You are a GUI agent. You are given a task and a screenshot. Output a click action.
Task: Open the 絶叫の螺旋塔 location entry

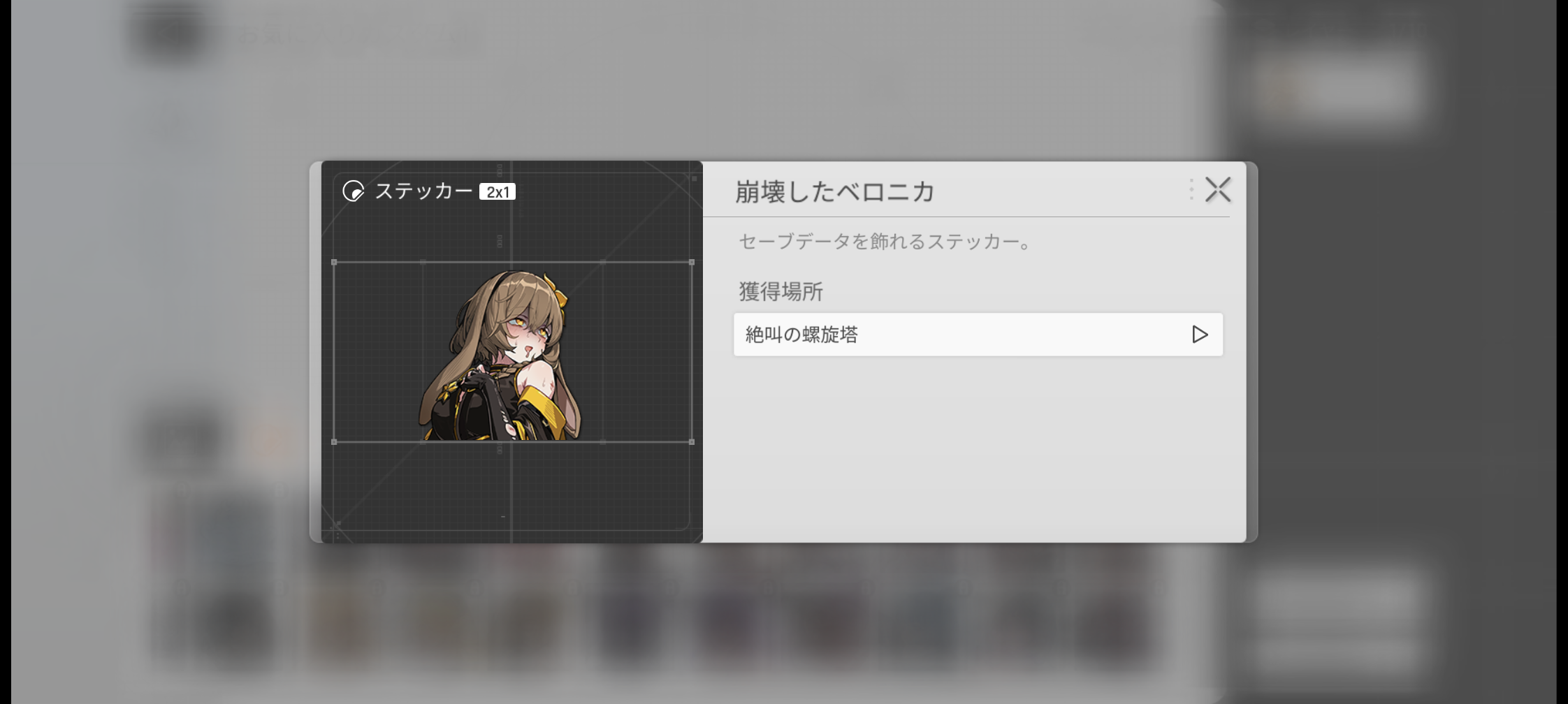pos(964,335)
